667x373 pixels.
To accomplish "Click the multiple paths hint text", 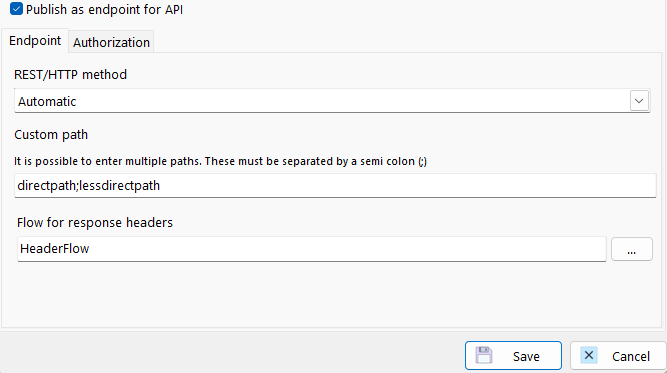I will point(220,161).
